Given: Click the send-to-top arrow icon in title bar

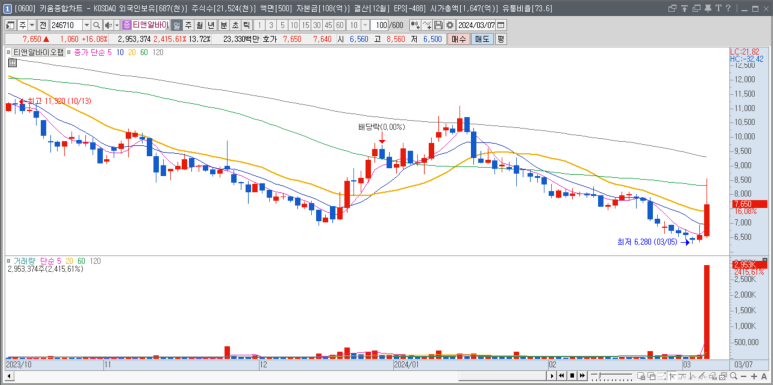Looking at the screenshot, I should [x=684, y=8].
